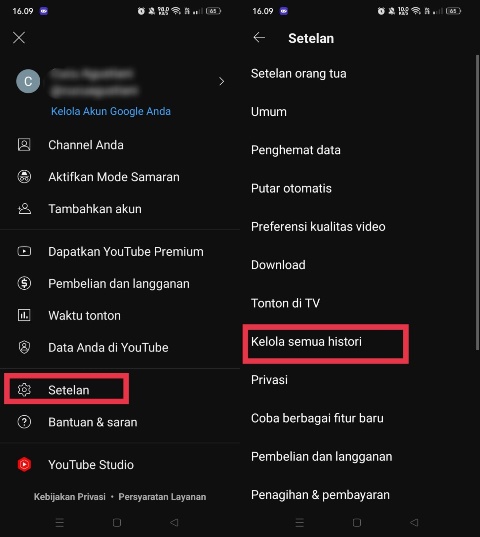
Task: Tap the shield icon for Data Anda di YouTube
Action: [24, 347]
